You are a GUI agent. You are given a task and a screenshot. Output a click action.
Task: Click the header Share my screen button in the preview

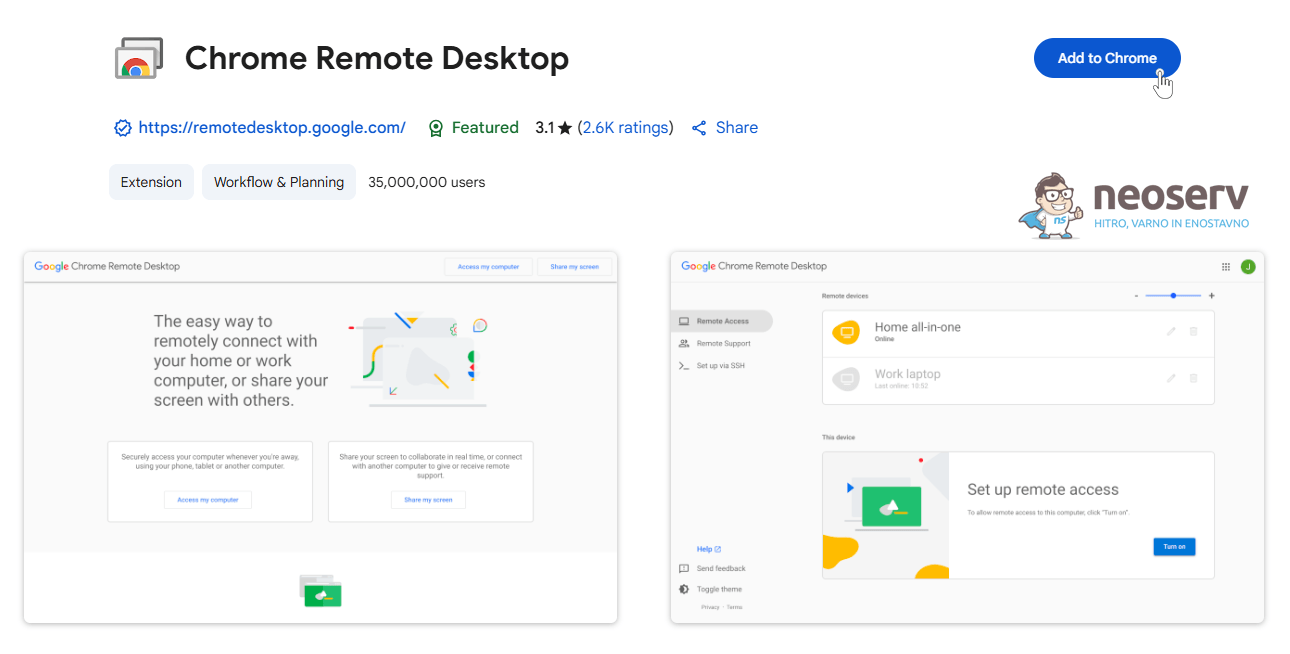tap(575, 267)
